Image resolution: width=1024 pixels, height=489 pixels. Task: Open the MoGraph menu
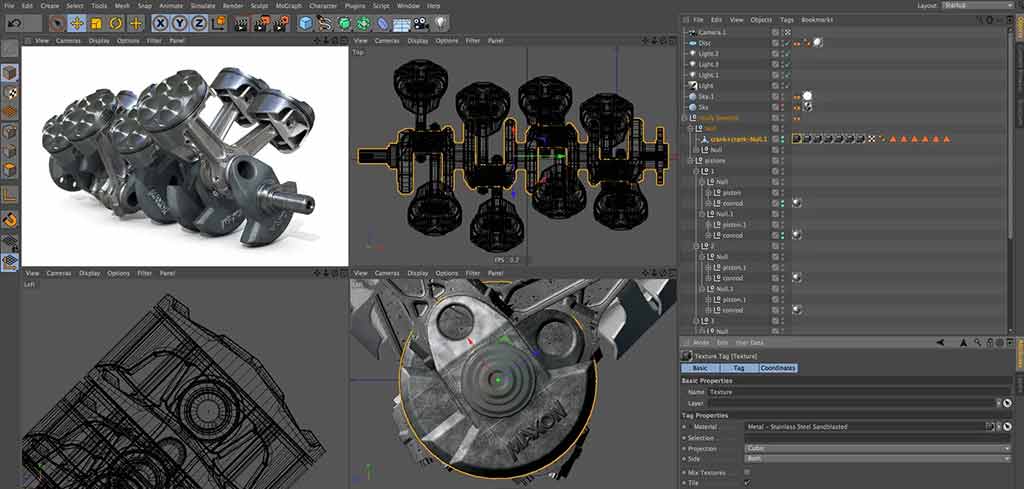(x=288, y=5)
